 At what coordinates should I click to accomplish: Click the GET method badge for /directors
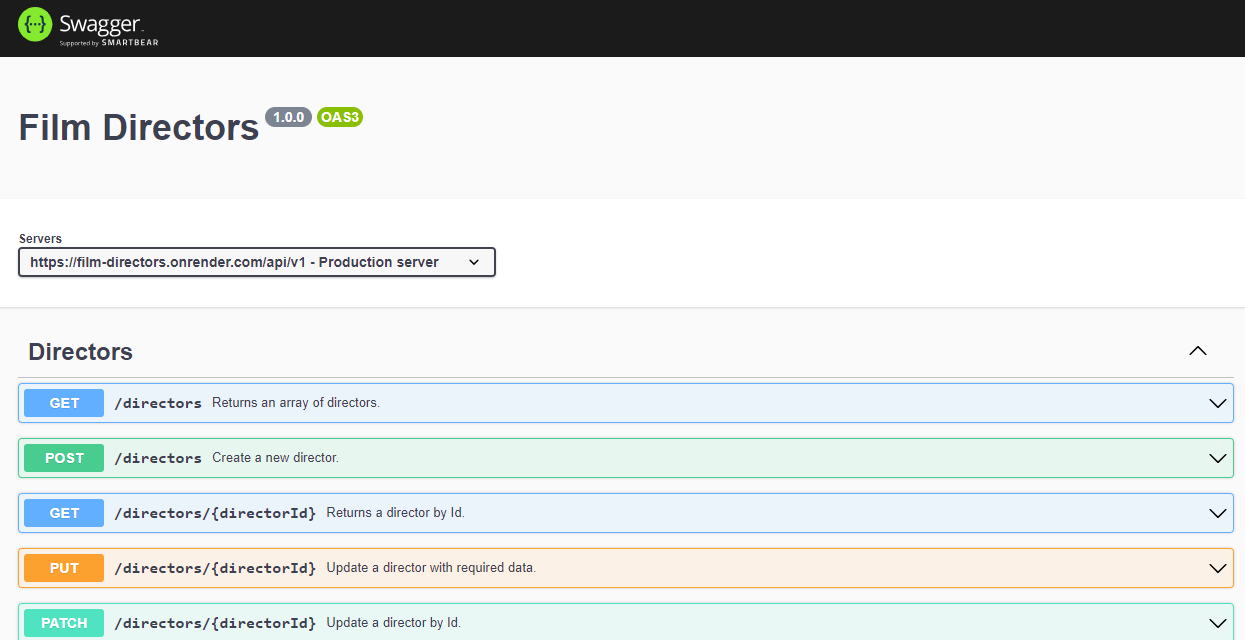pyautogui.click(x=64, y=403)
